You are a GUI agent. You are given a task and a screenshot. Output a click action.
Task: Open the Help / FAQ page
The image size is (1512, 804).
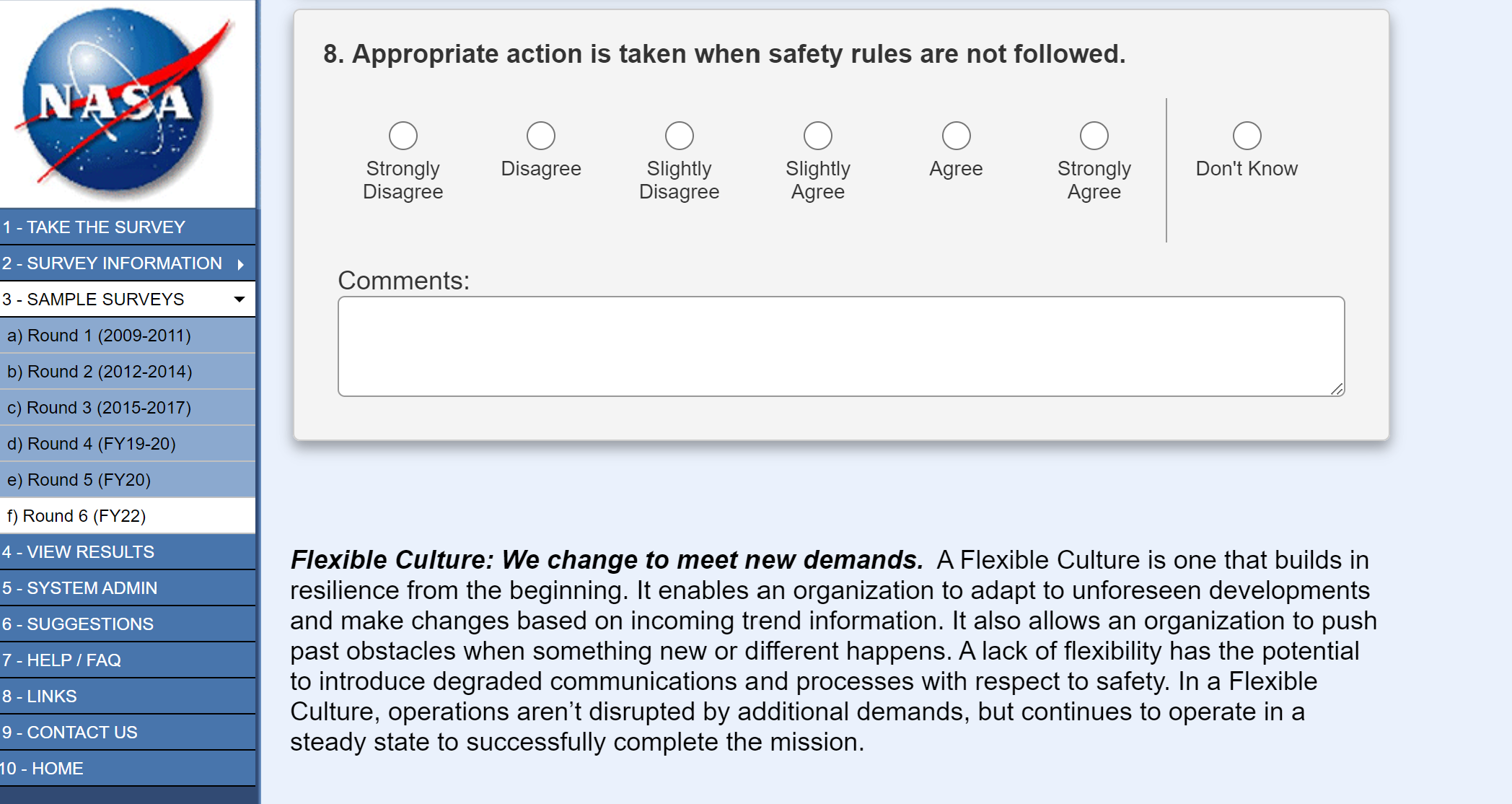pos(61,660)
